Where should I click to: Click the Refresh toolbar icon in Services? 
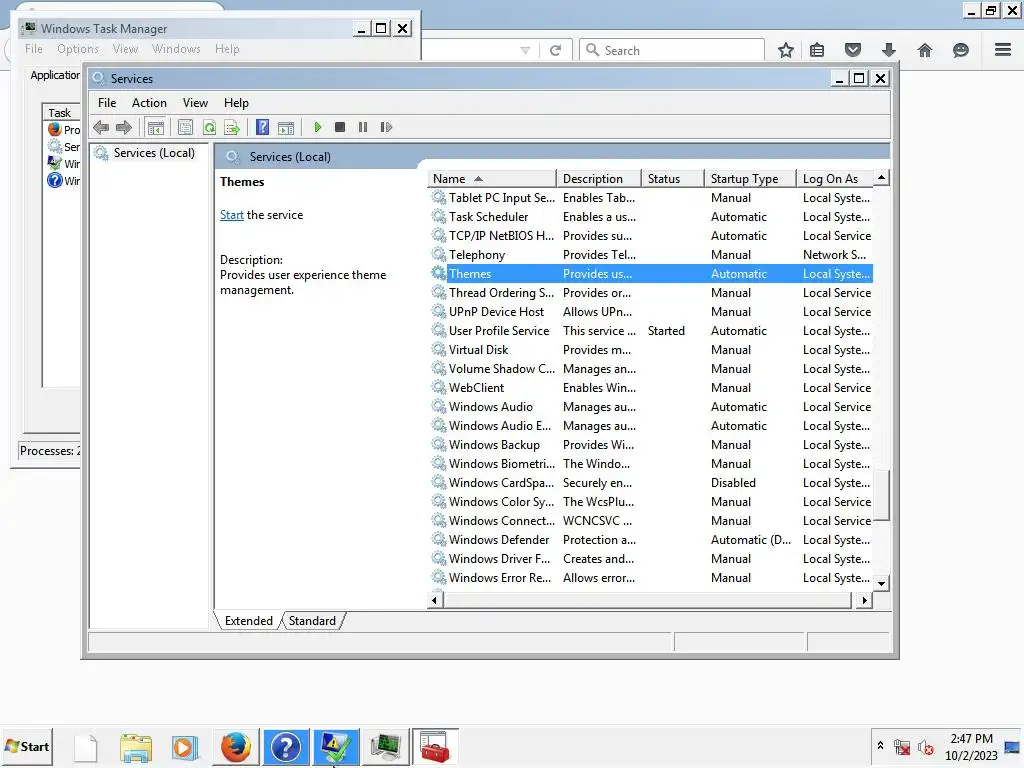click(209, 127)
